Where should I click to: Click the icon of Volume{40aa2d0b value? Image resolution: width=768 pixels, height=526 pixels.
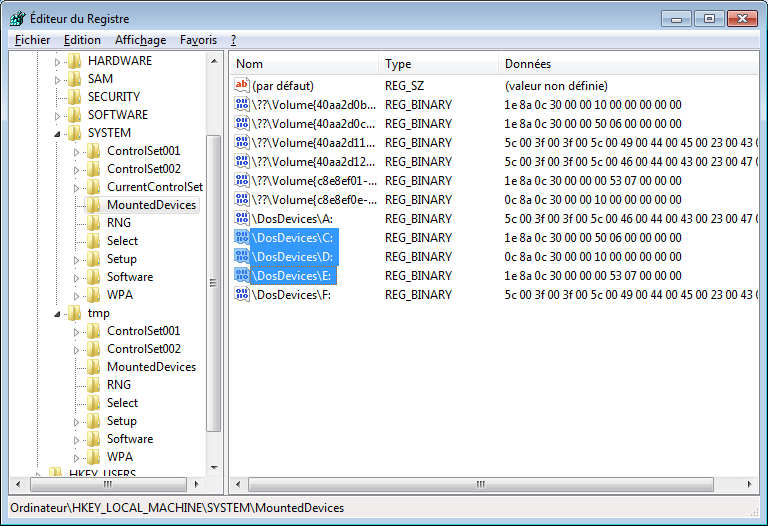242,104
